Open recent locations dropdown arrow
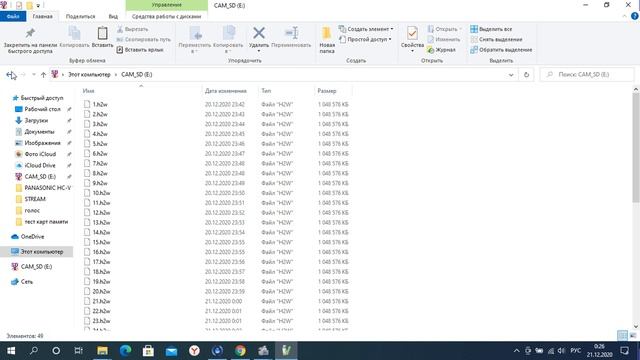 coord(33,75)
